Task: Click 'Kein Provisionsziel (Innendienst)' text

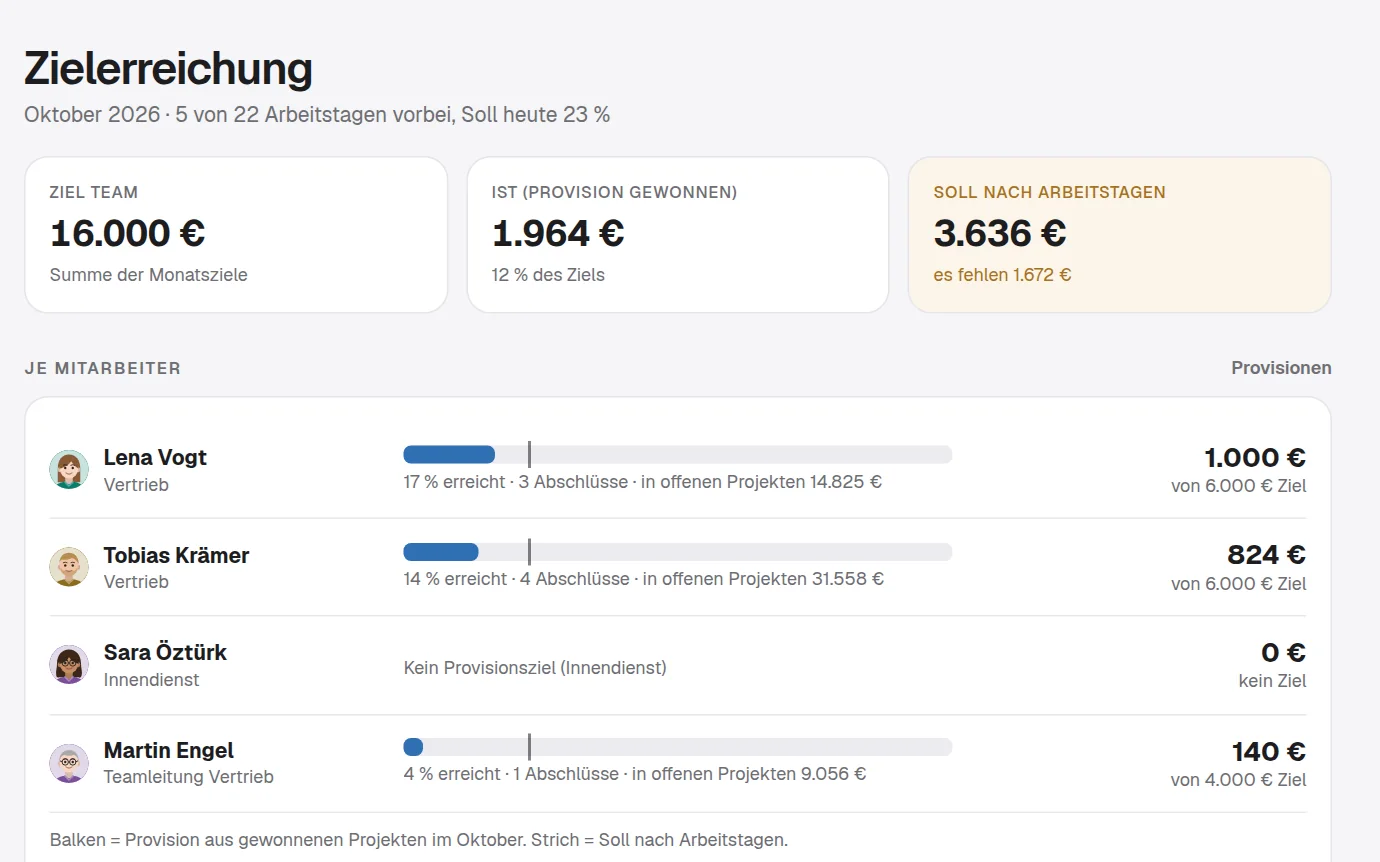Action: [x=535, y=667]
